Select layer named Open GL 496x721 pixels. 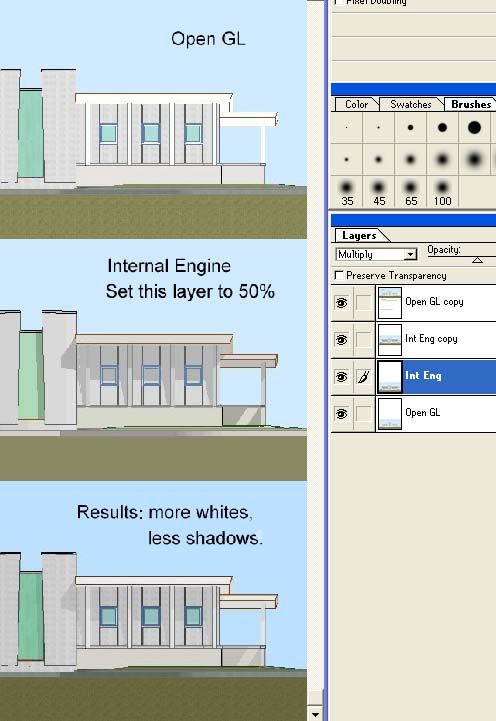coord(422,412)
